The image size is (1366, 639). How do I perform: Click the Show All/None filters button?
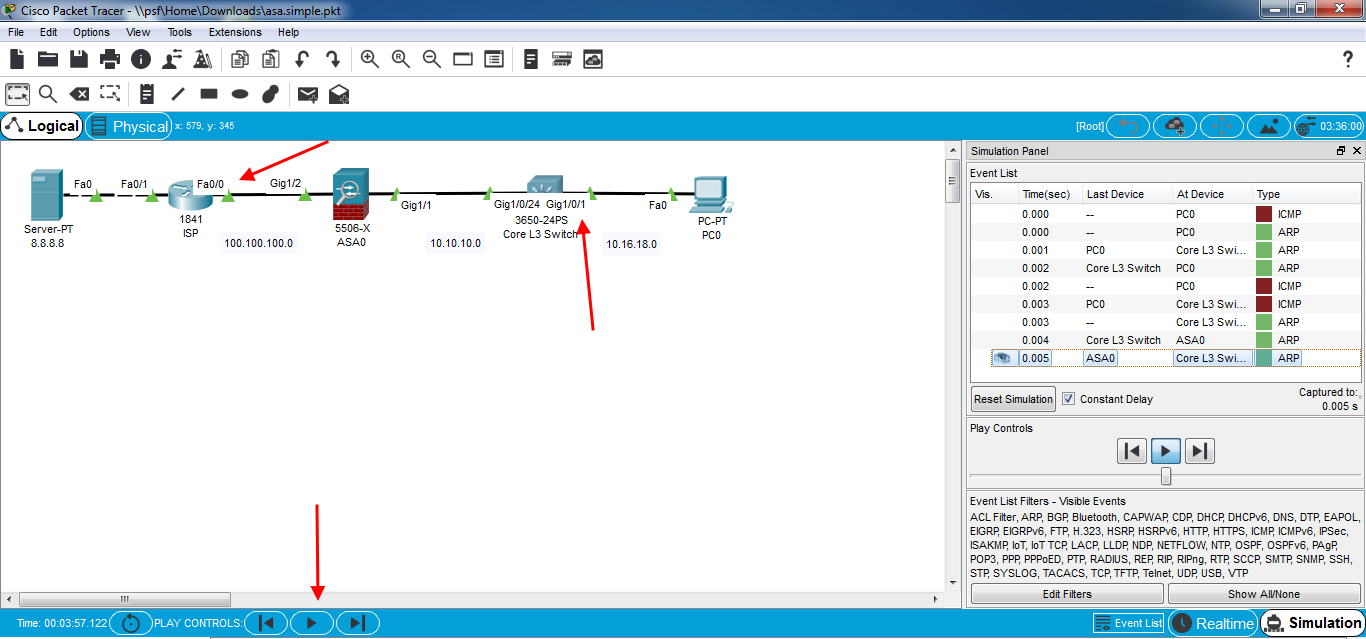click(x=1267, y=593)
